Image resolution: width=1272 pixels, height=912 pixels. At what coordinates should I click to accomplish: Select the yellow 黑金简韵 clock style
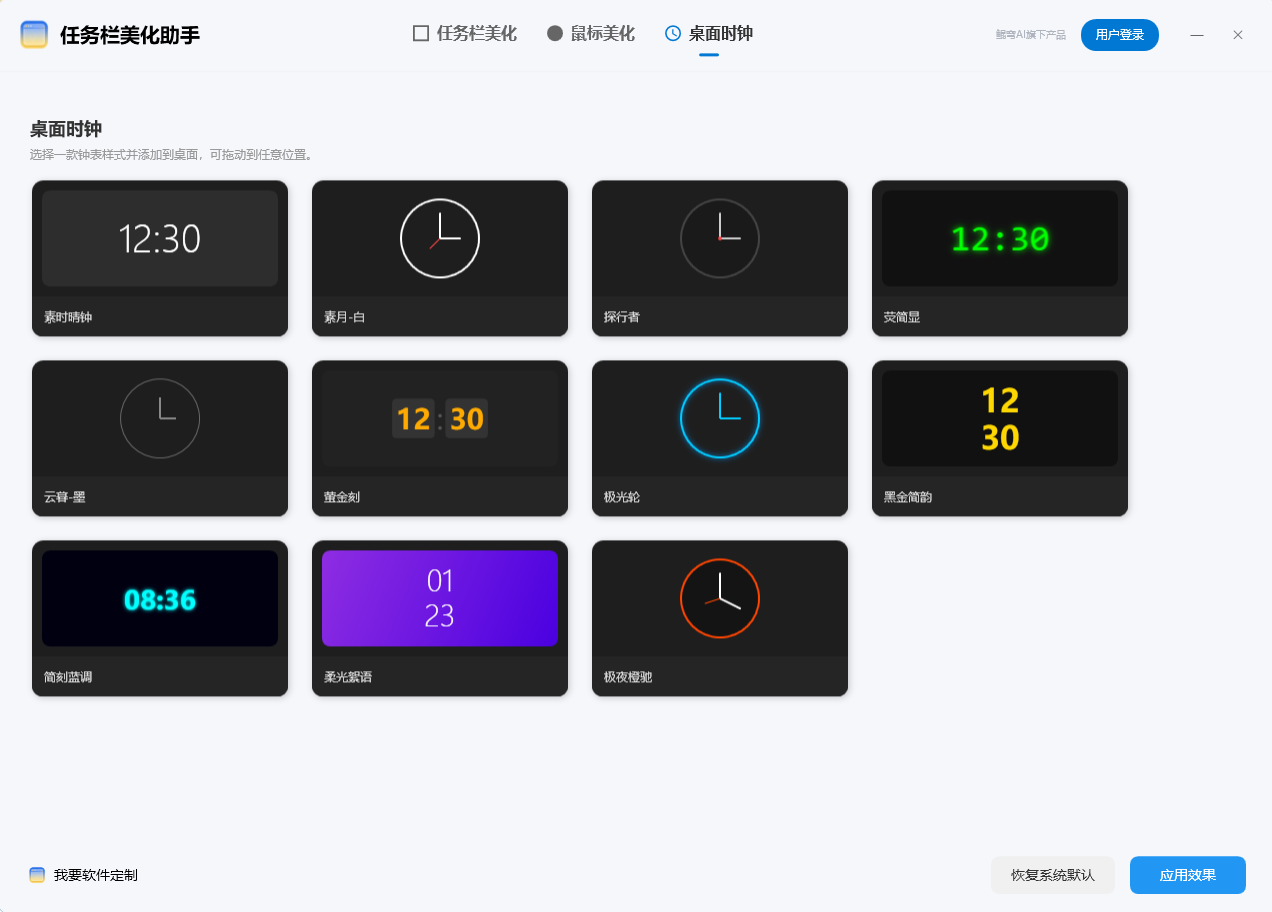pos(999,438)
